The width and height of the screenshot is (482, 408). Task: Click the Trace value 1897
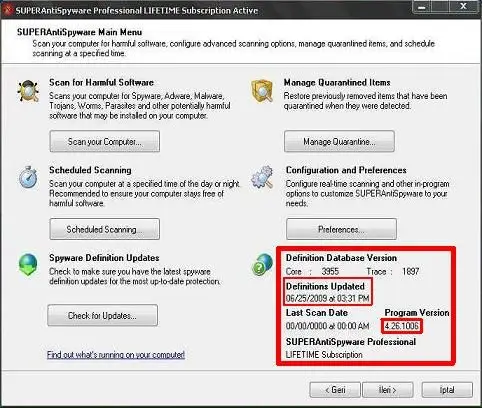coord(410,271)
